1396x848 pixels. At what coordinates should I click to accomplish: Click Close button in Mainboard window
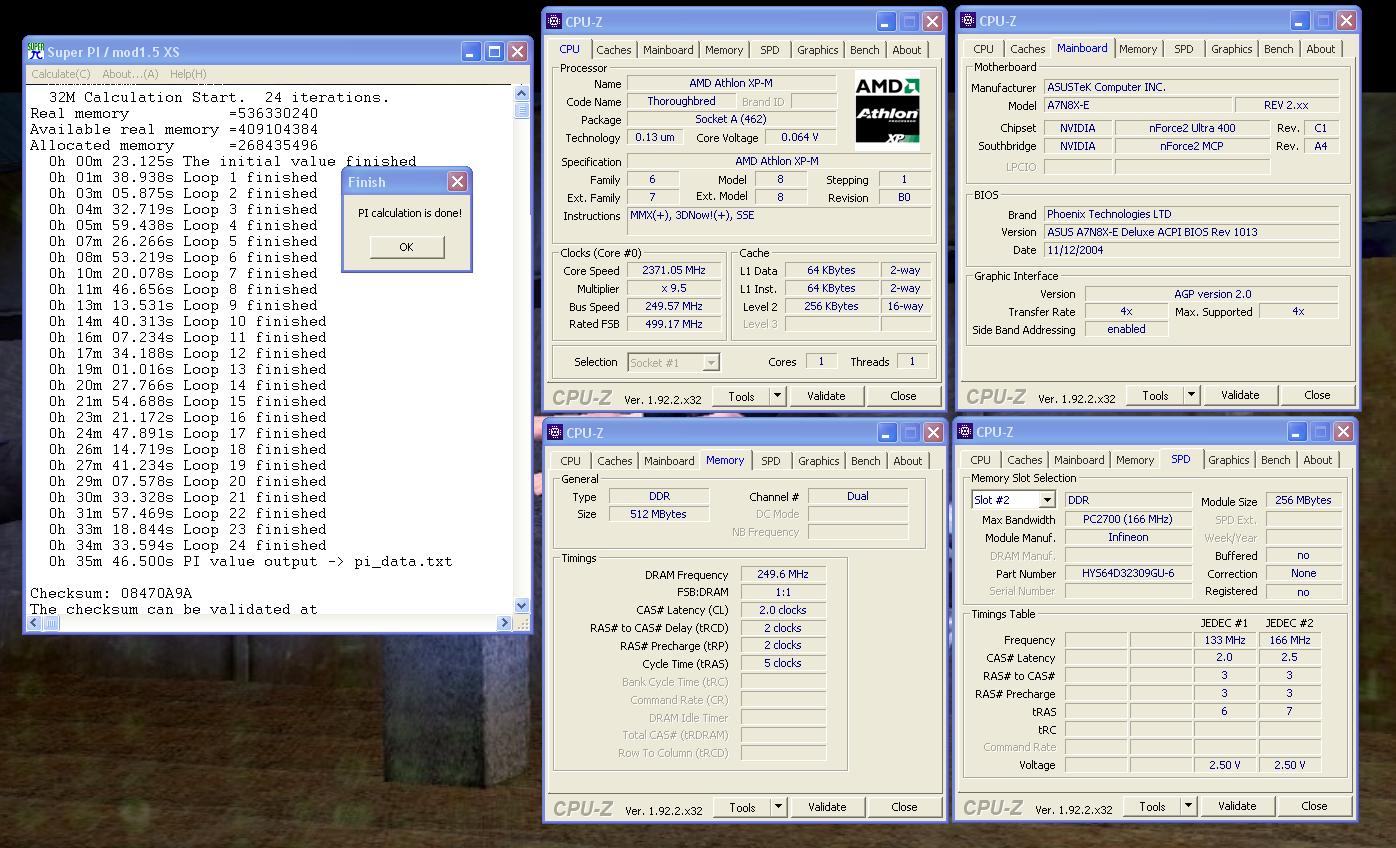[1317, 395]
